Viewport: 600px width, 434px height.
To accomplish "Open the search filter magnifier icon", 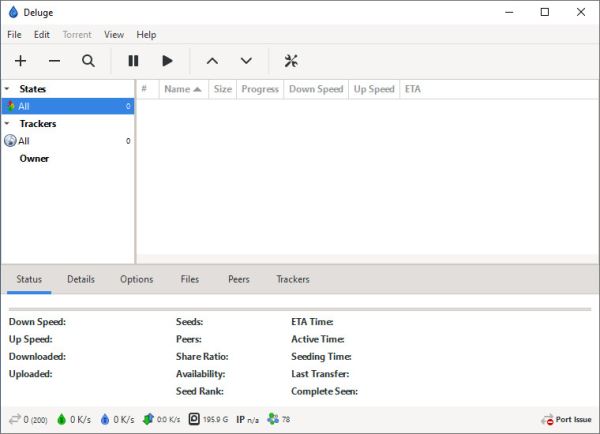I will pyautogui.click(x=88, y=61).
